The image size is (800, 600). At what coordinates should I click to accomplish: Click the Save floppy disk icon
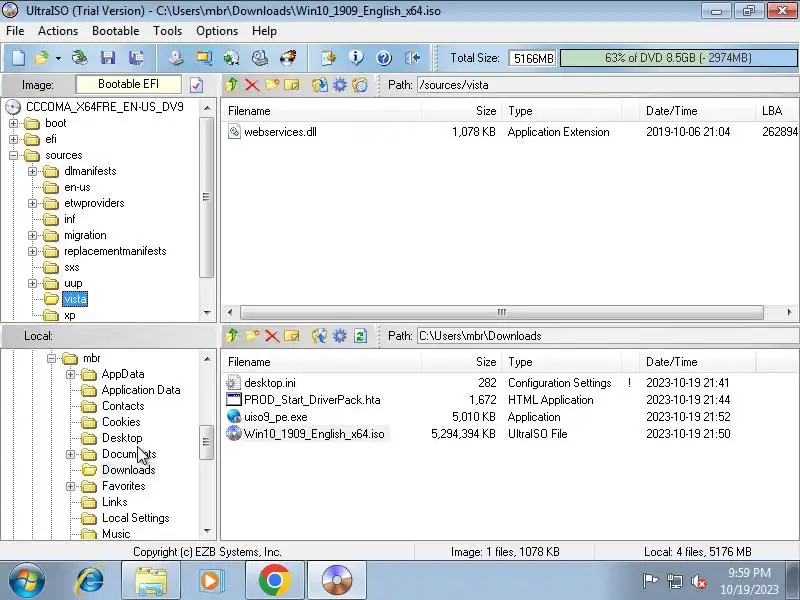click(x=108, y=58)
